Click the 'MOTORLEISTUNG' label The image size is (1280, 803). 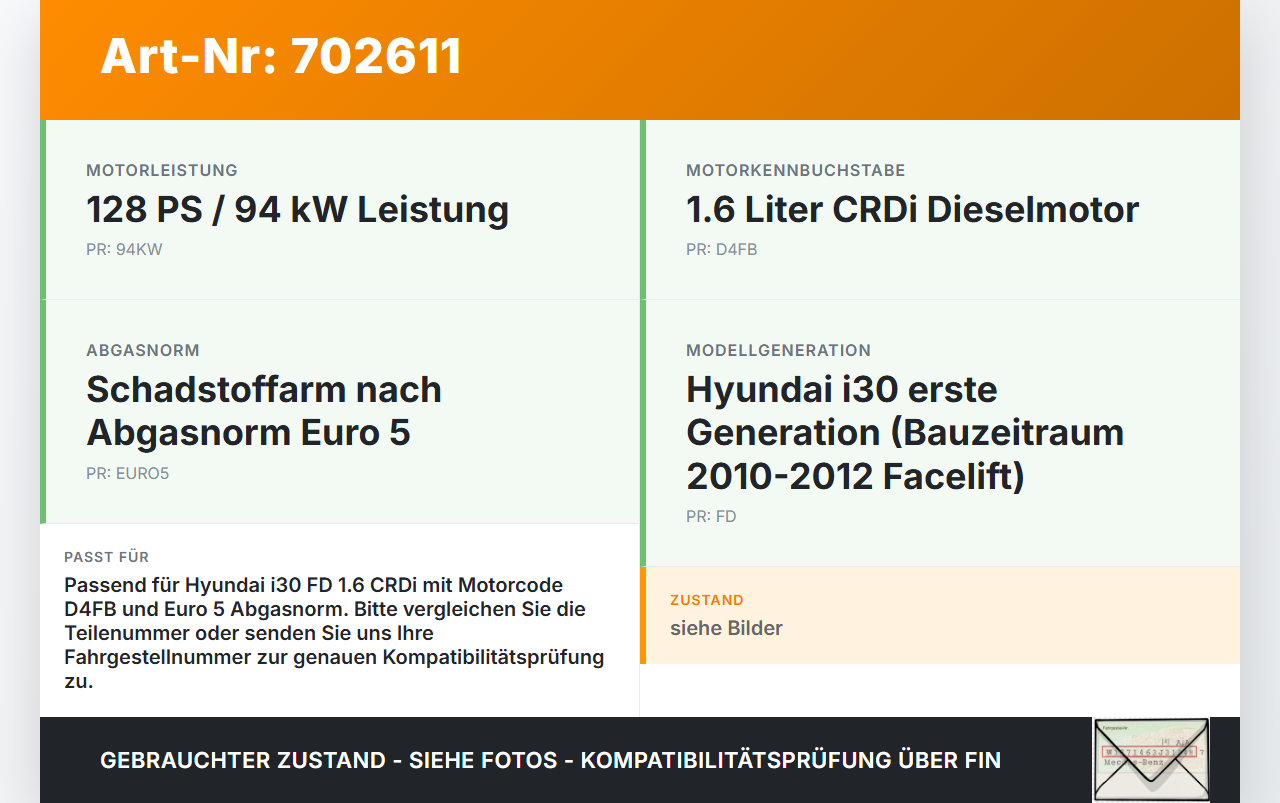(x=162, y=171)
